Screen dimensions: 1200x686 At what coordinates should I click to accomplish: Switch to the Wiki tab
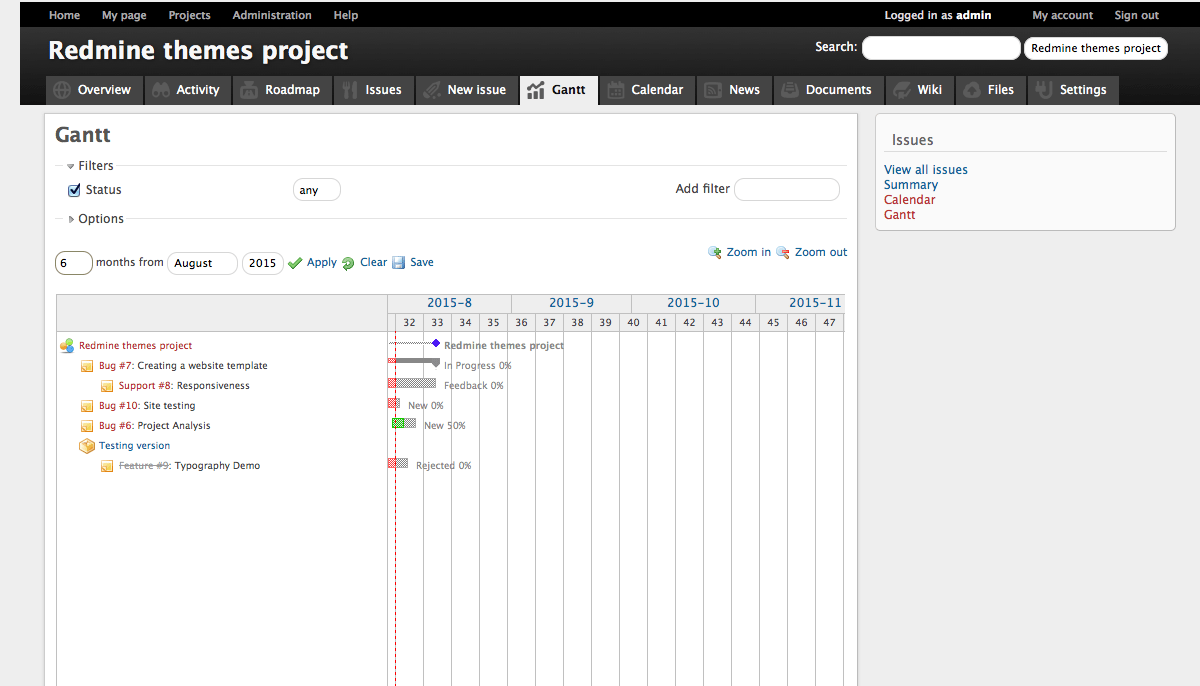click(x=919, y=90)
